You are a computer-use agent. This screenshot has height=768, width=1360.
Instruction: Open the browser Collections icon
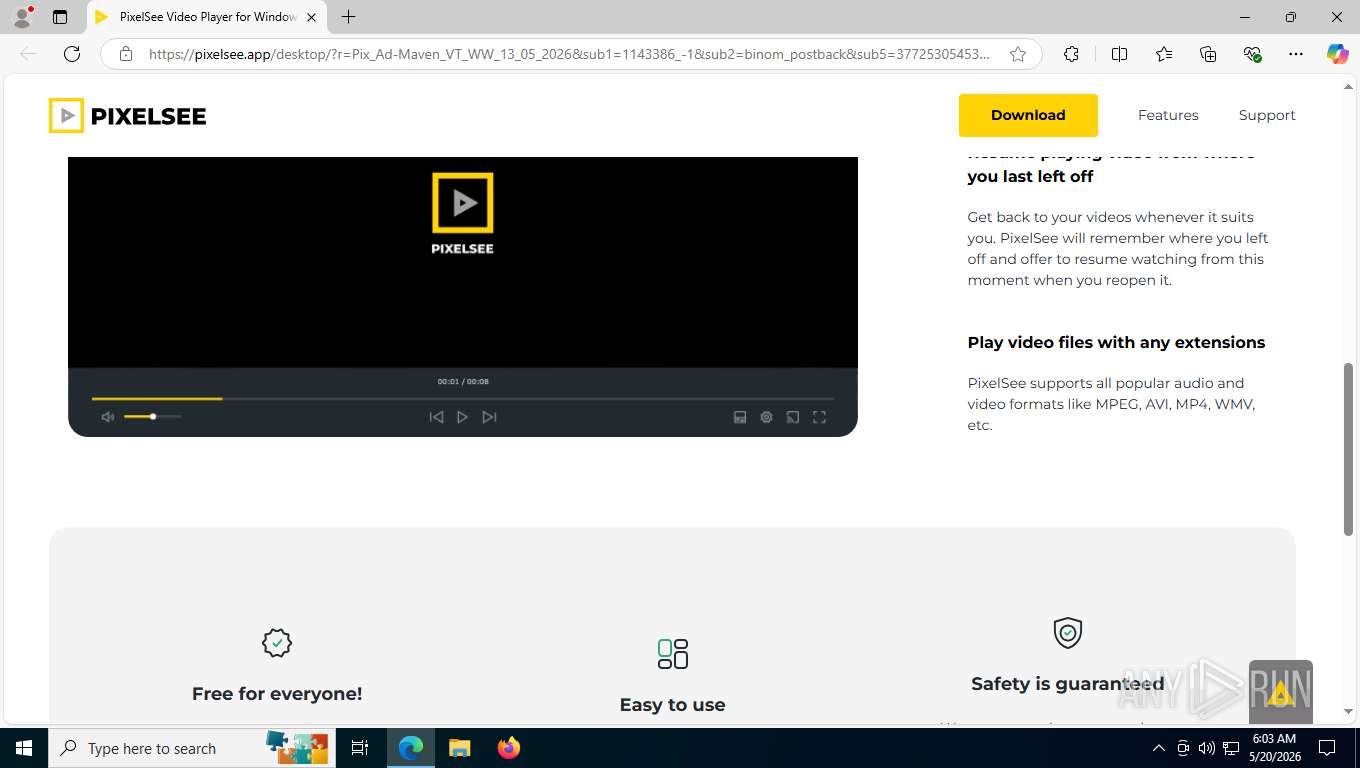(1208, 54)
